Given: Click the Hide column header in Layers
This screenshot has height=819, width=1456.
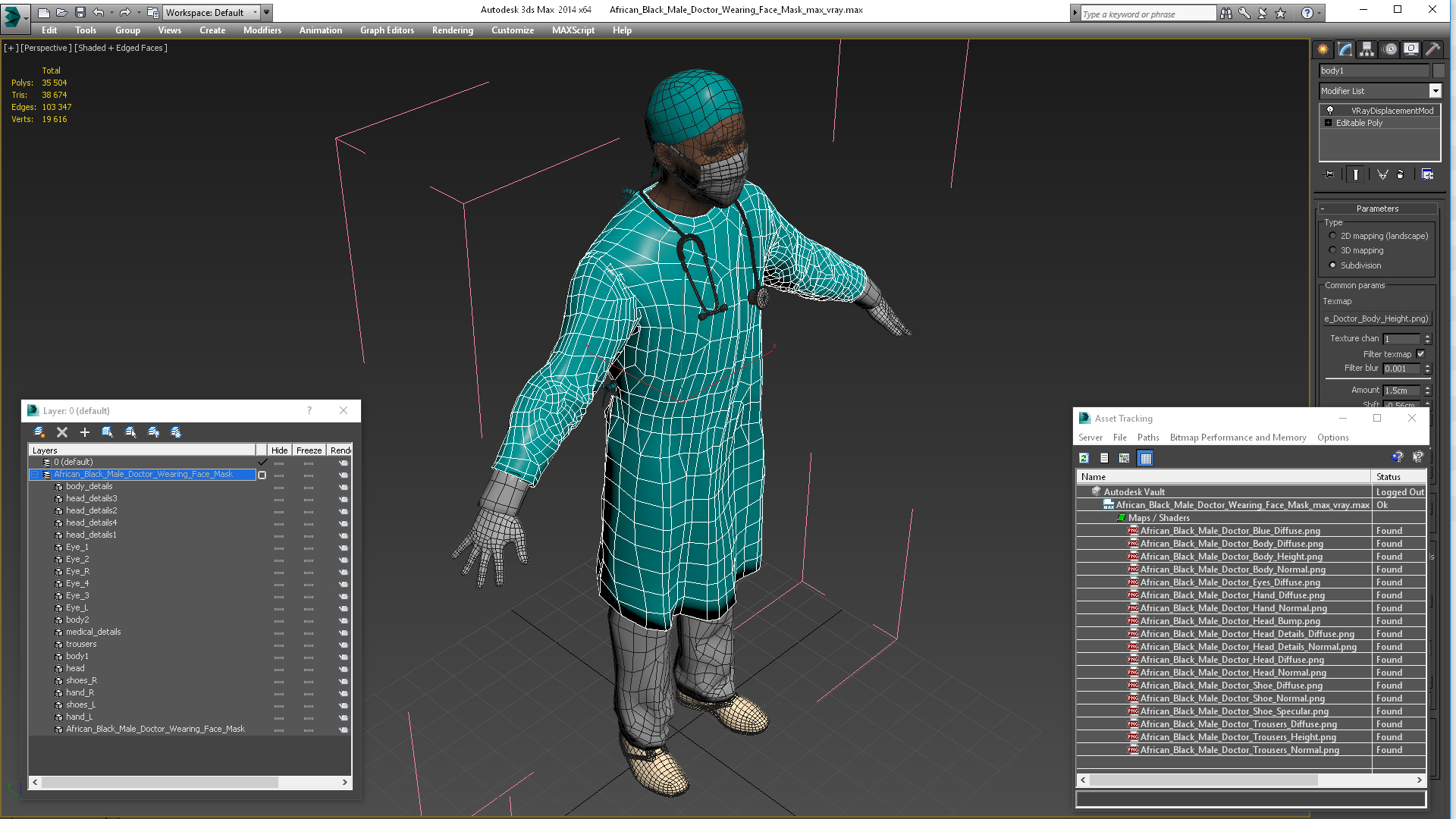Looking at the screenshot, I should pos(279,450).
